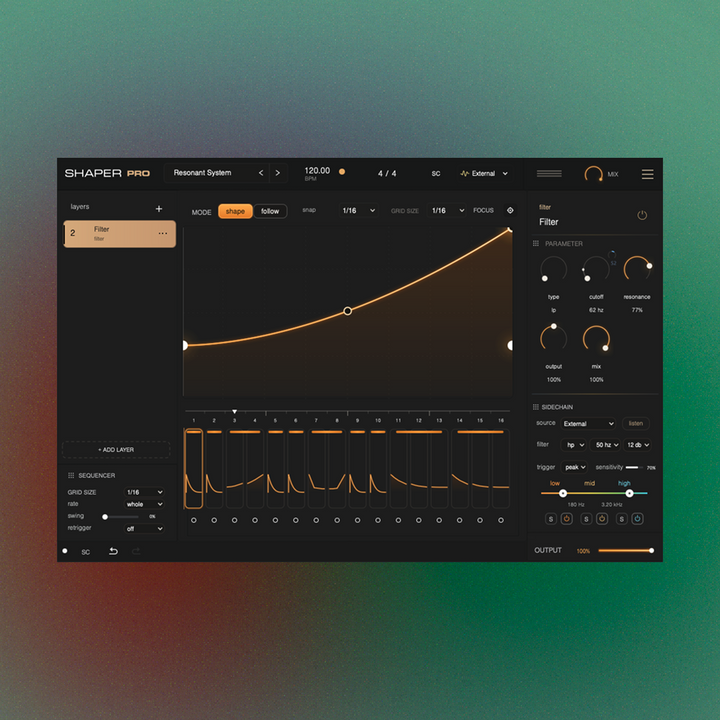Click the low crossover handle at 180 Hz
The image size is (720, 720).
click(x=562, y=493)
